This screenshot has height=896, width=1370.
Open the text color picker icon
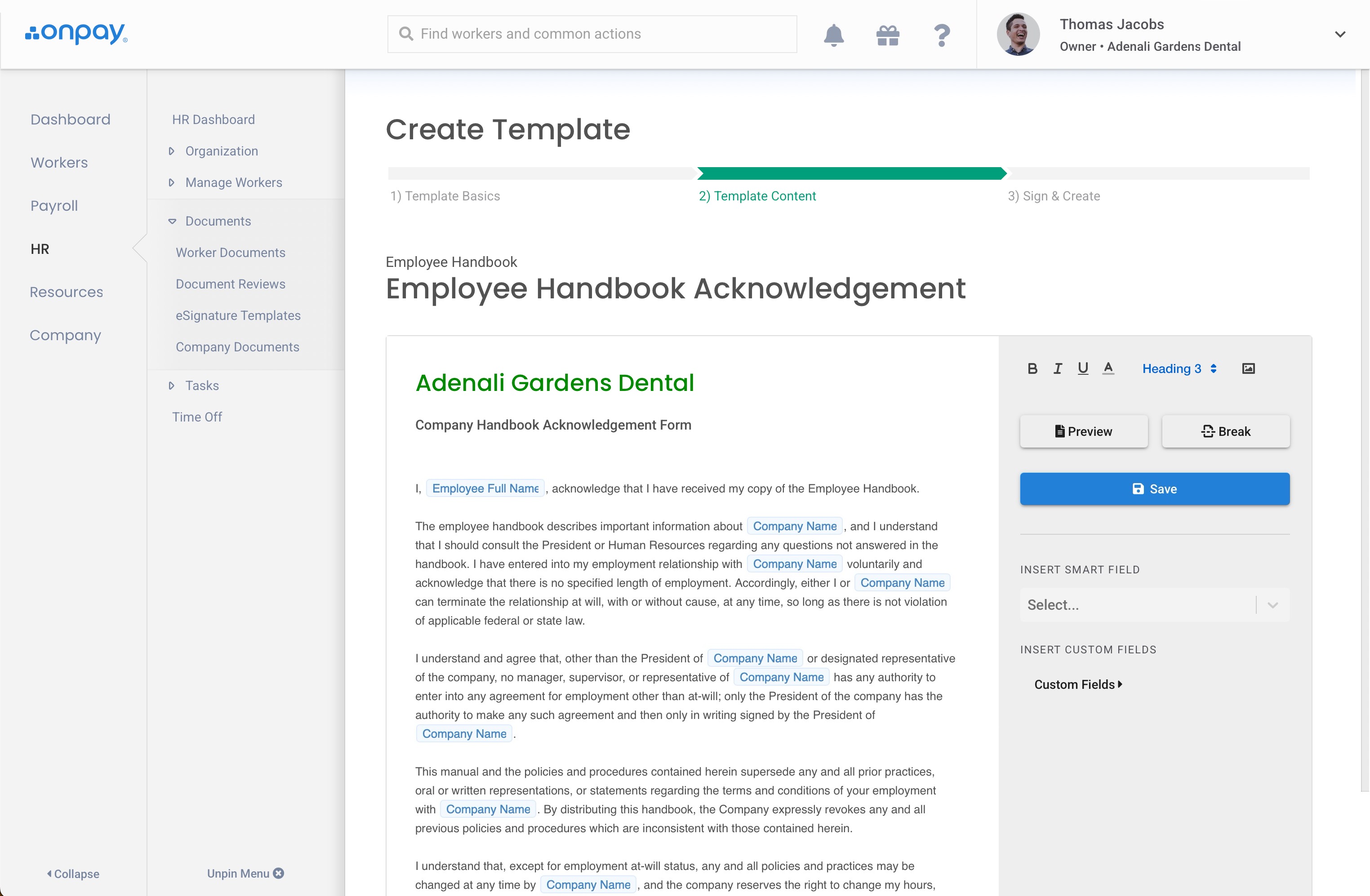1108,369
